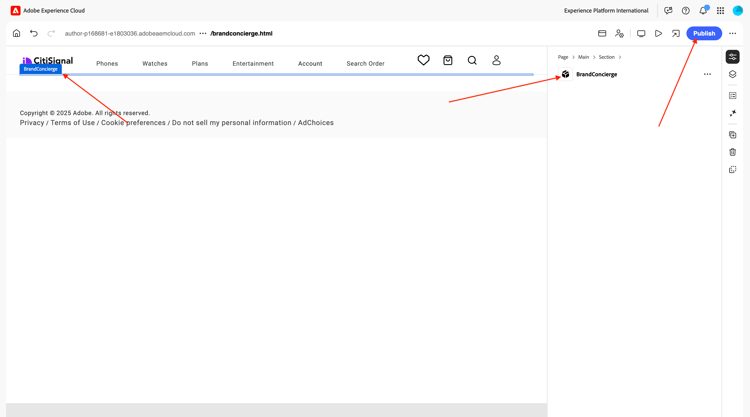Go to Section in the breadcrumb
Viewport: 750px width, 417px height.
pyautogui.click(x=607, y=57)
